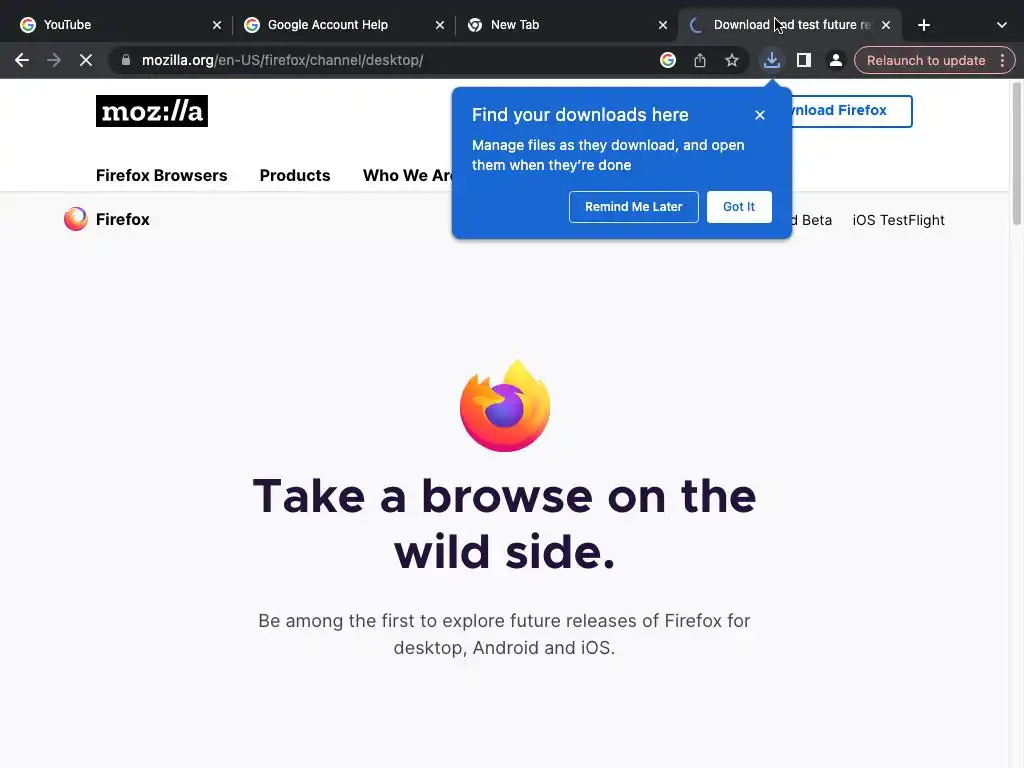The width and height of the screenshot is (1024, 768).
Task: Click the Be among the first paragraph
Action: pyautogui.click(x=504, y=634)
